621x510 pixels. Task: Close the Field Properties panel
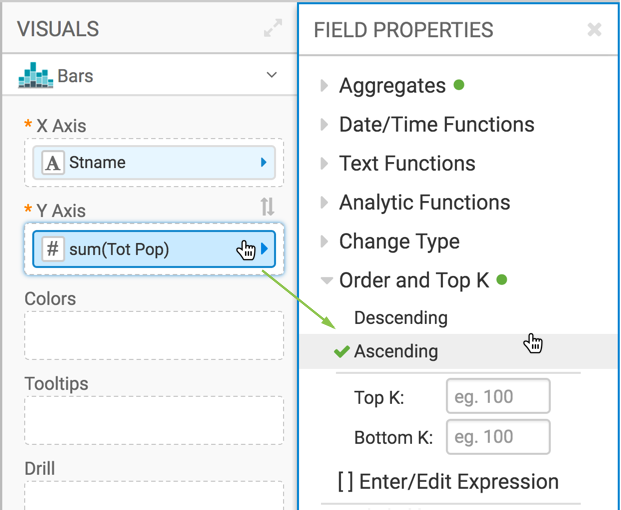[594, 30]
